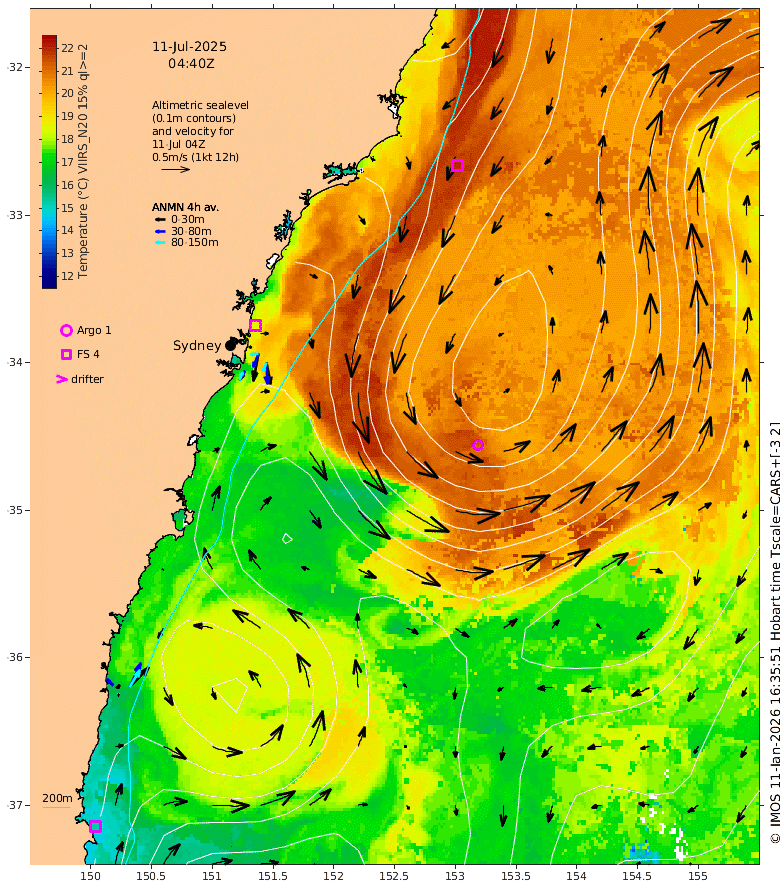The width and height of the screenshot is (780, 890).
Task: Click the ANMN 4h av. heading
Action: (x=185, y=207)
